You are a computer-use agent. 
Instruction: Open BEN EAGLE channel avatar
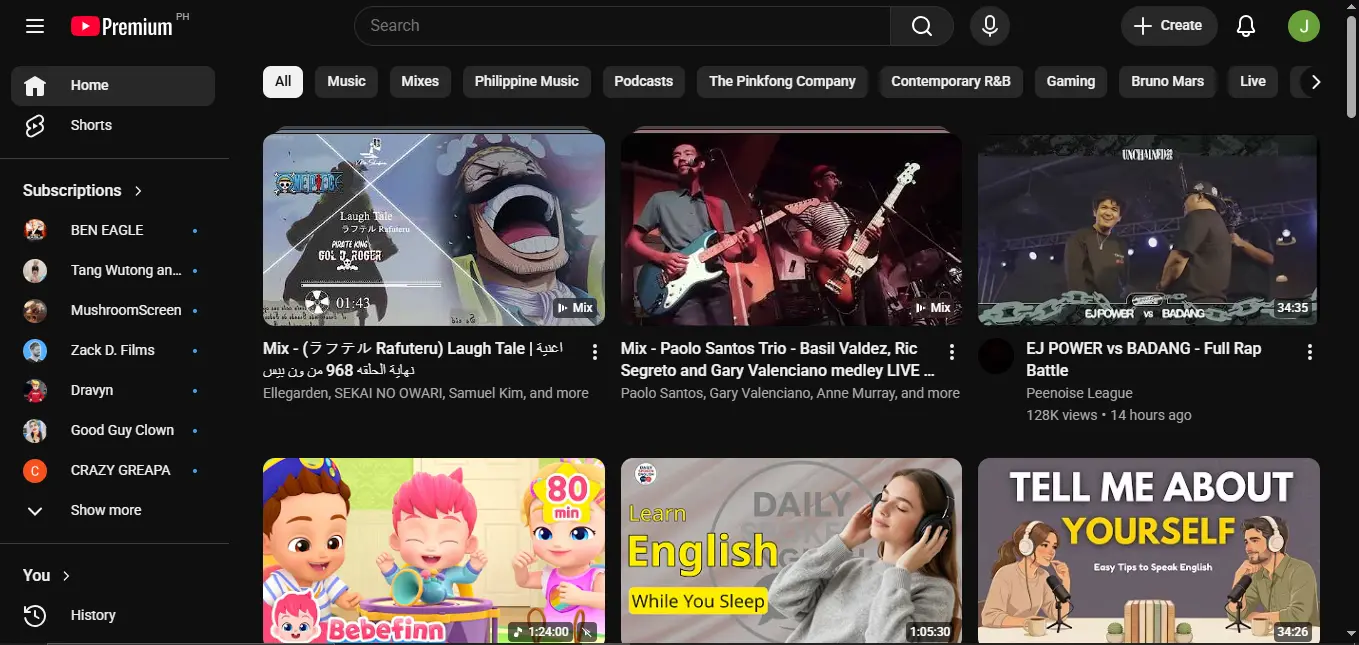35,230
